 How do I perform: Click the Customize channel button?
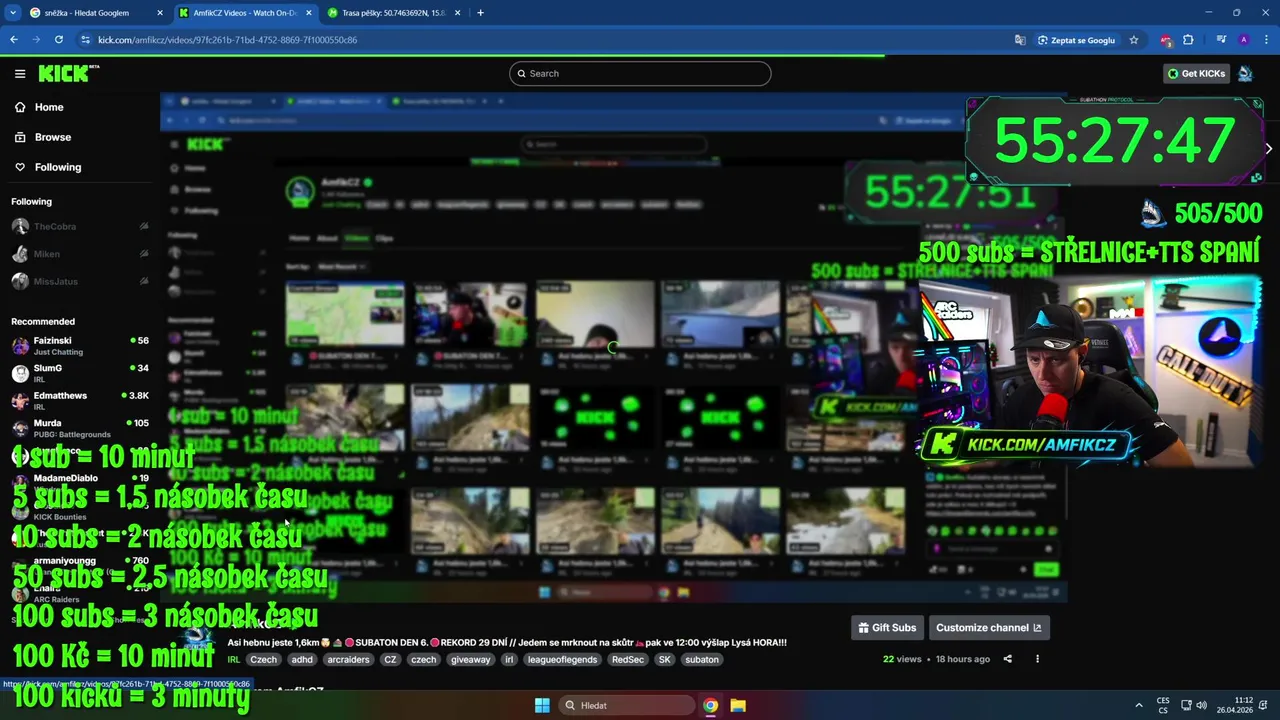point(988,628)
